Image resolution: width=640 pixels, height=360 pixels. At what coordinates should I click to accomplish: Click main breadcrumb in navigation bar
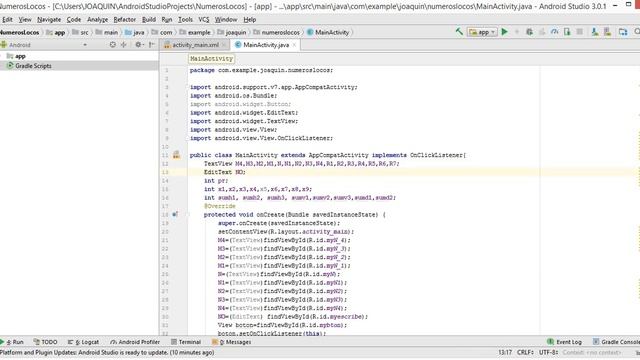click(107, 32)
